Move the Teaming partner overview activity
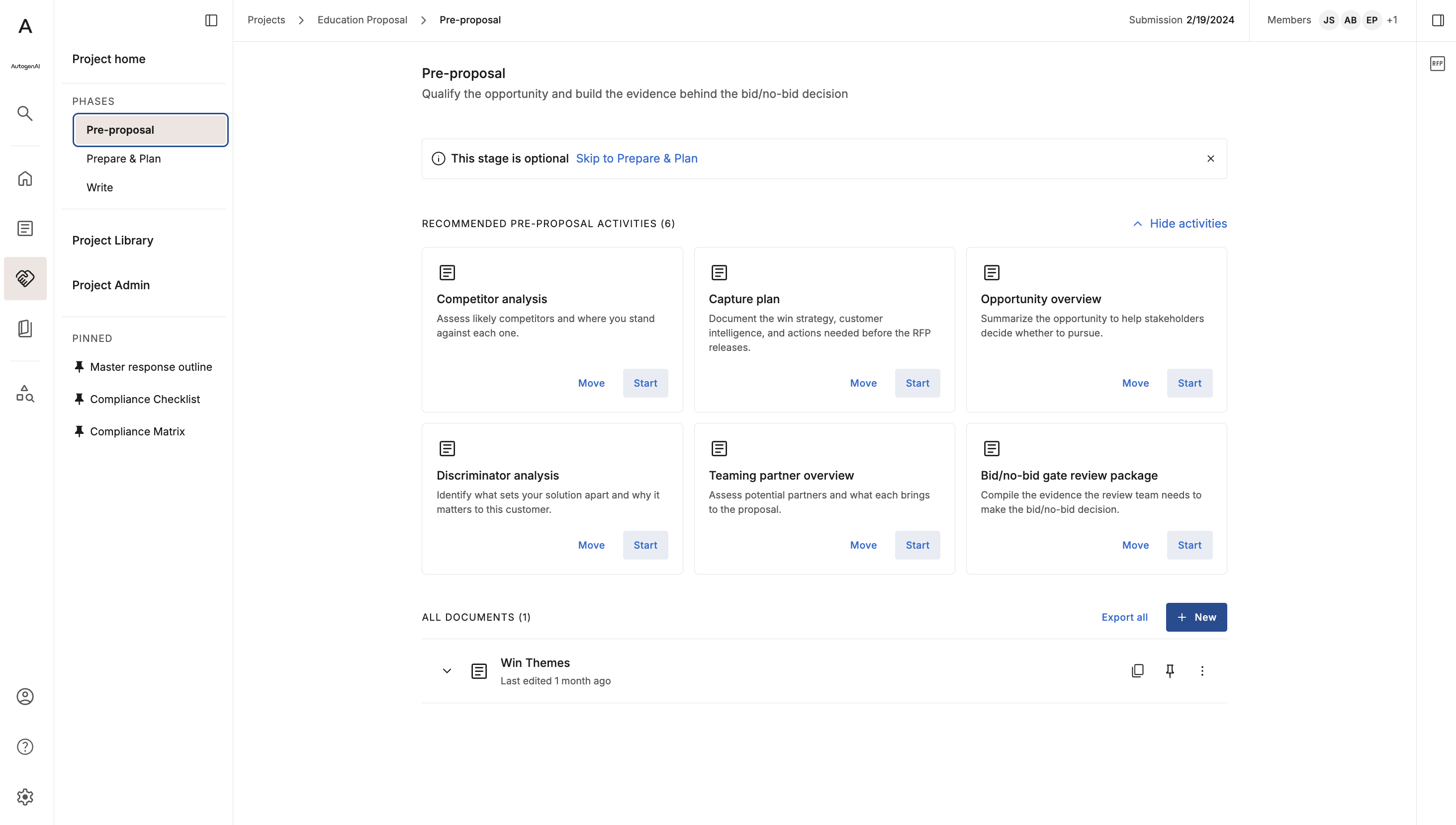Viewport: 1456px width, 825px height. 863,545
